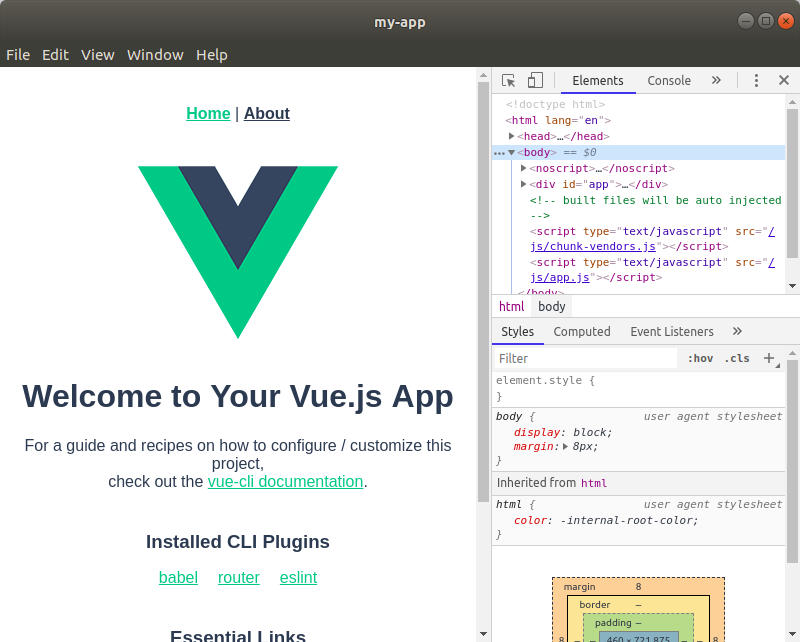This screenshot has height=642, width=800.
Task: Switch to the Console tab
Action: 669,81
